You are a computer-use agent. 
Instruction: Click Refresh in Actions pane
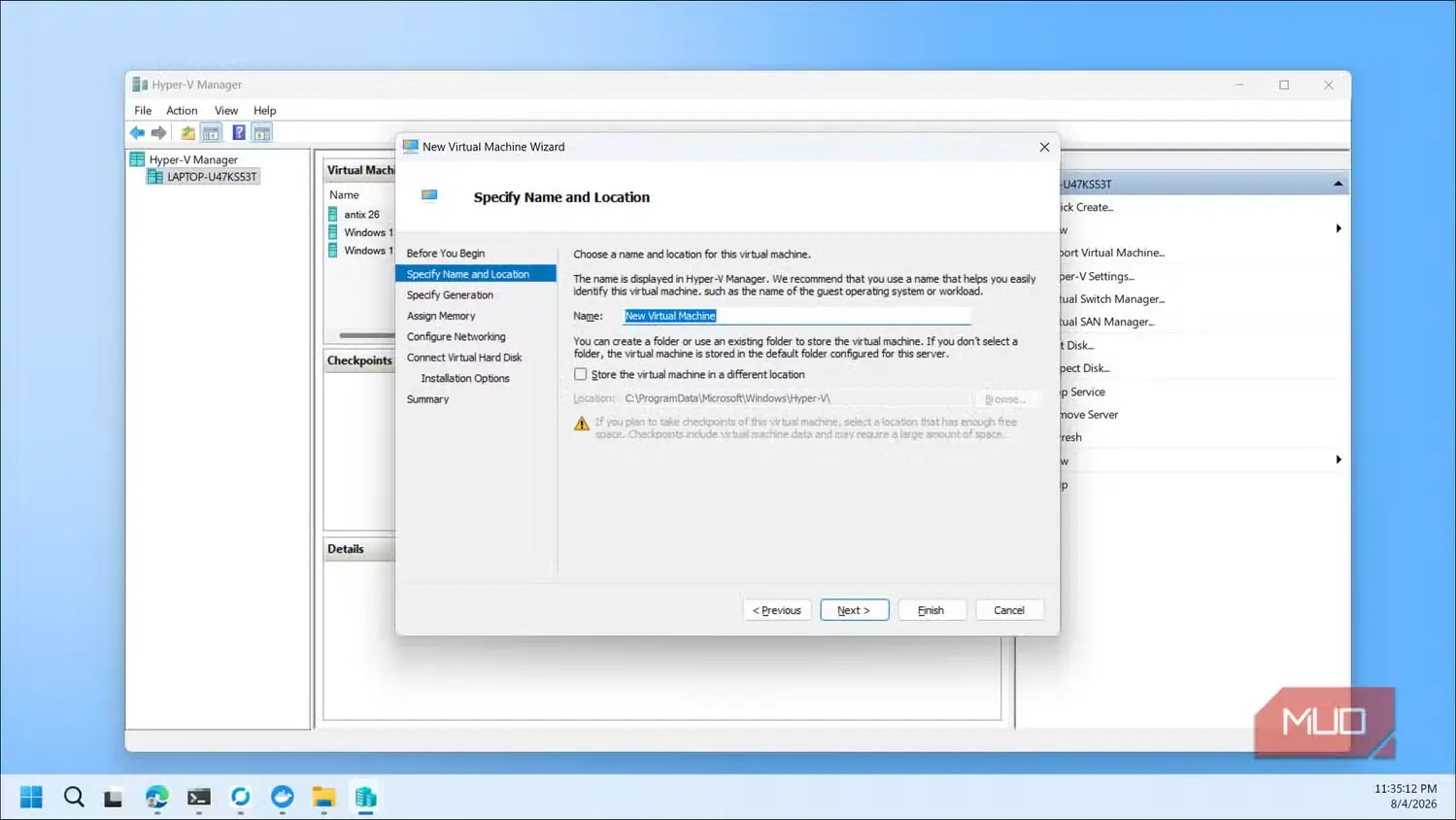pos(1071,437)
